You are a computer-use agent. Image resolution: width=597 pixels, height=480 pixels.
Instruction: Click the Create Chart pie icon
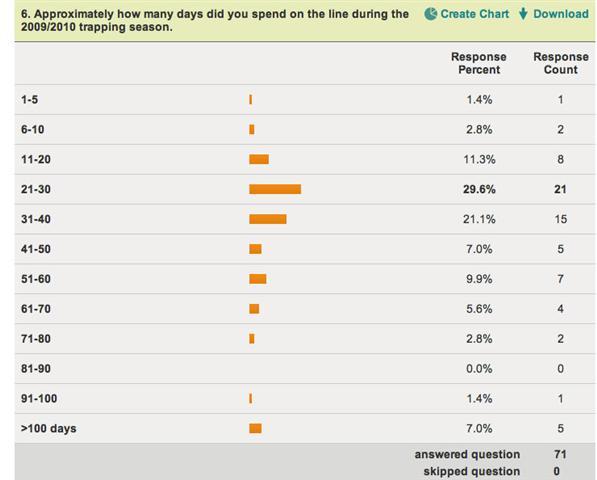pyautogui.click(x=431, y=14)
